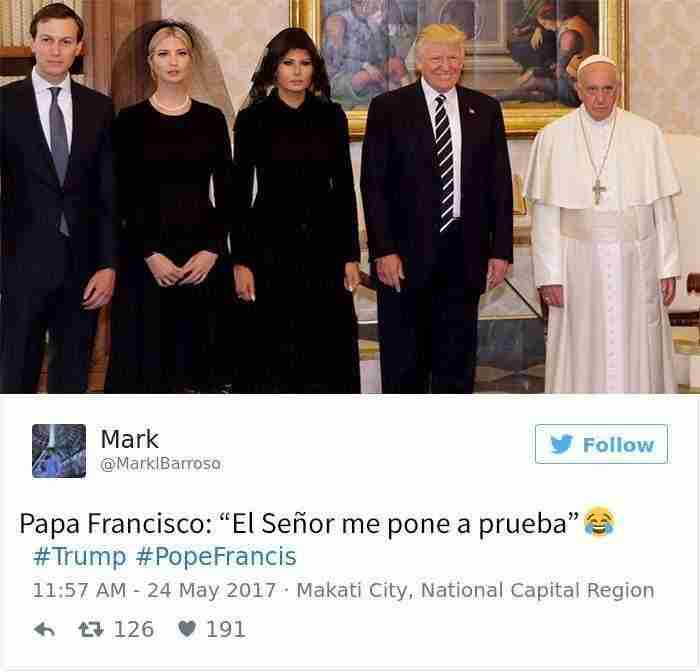This screenshot has width=700, height=672.
Task: Click the @MarkIBarroso handle
Action: tap(161, 464)
